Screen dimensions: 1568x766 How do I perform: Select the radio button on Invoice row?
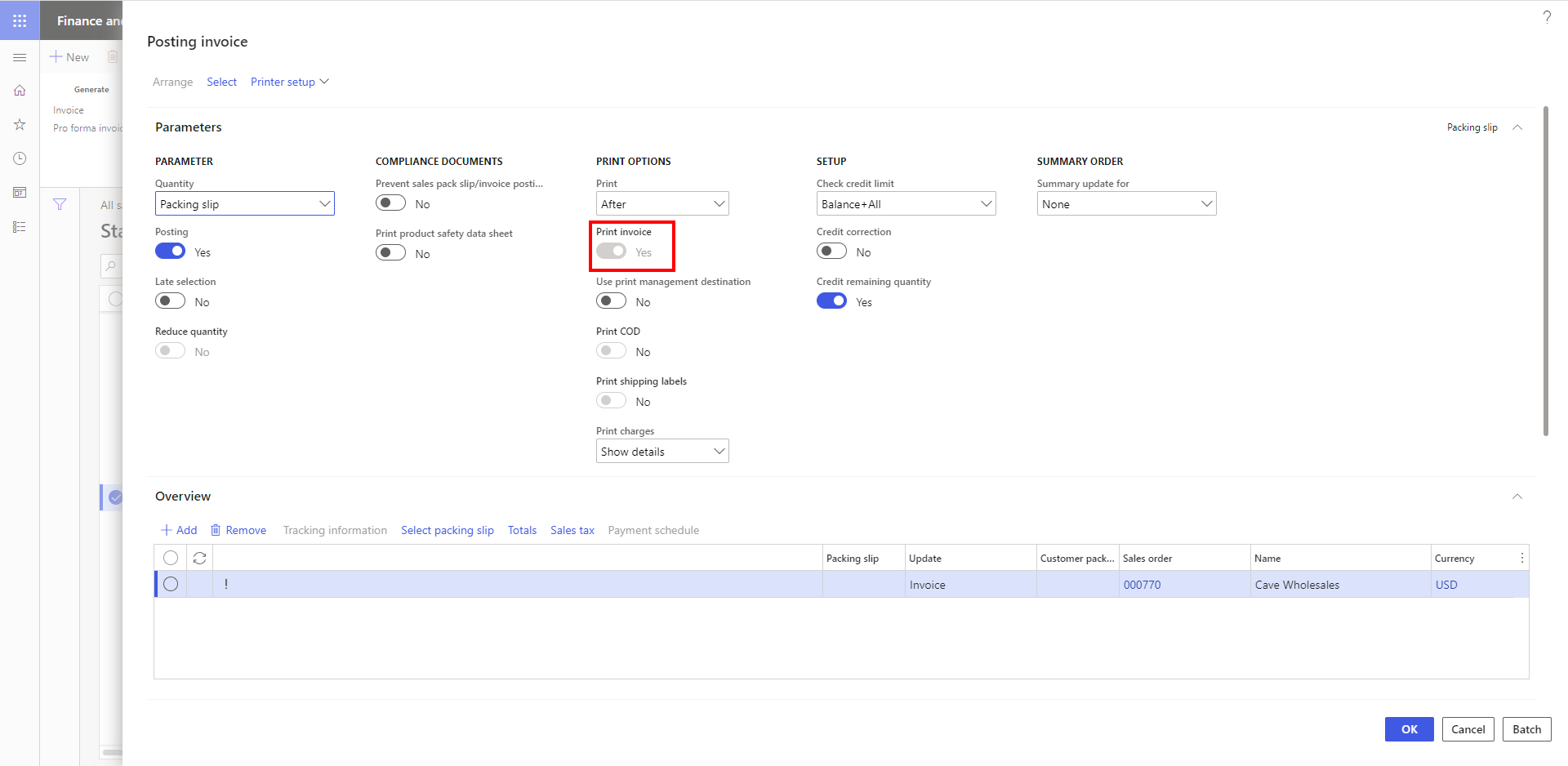click(x=171, y=584)
